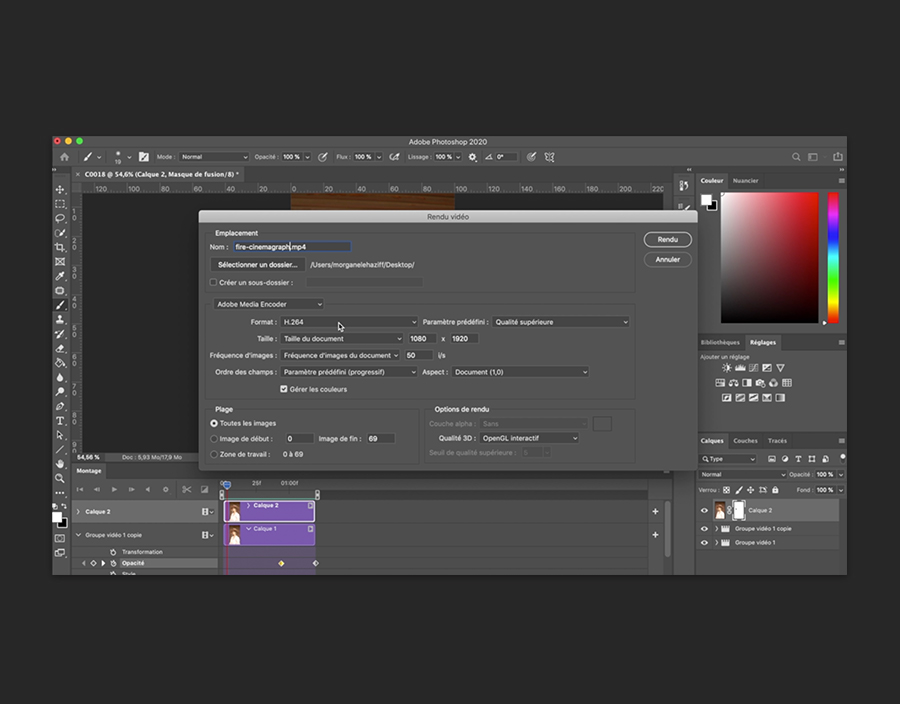Select the Crop tool
This screenshot has width=900, height=704.
point(60,247)
